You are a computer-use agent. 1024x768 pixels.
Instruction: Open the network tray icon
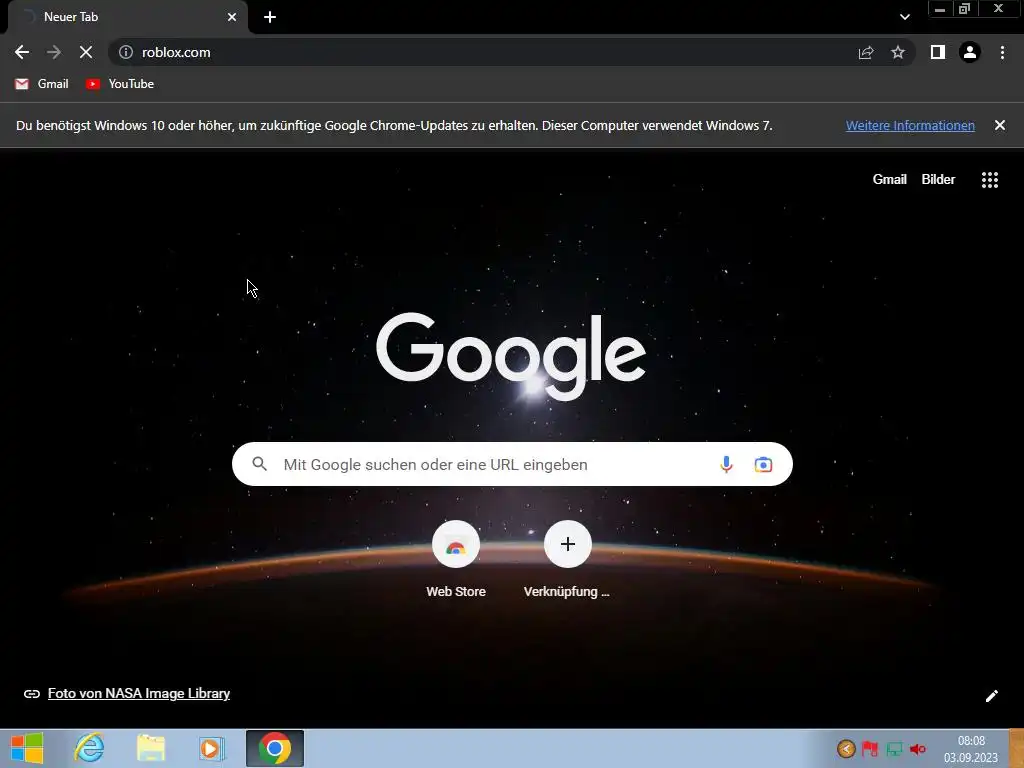(894, 749)
